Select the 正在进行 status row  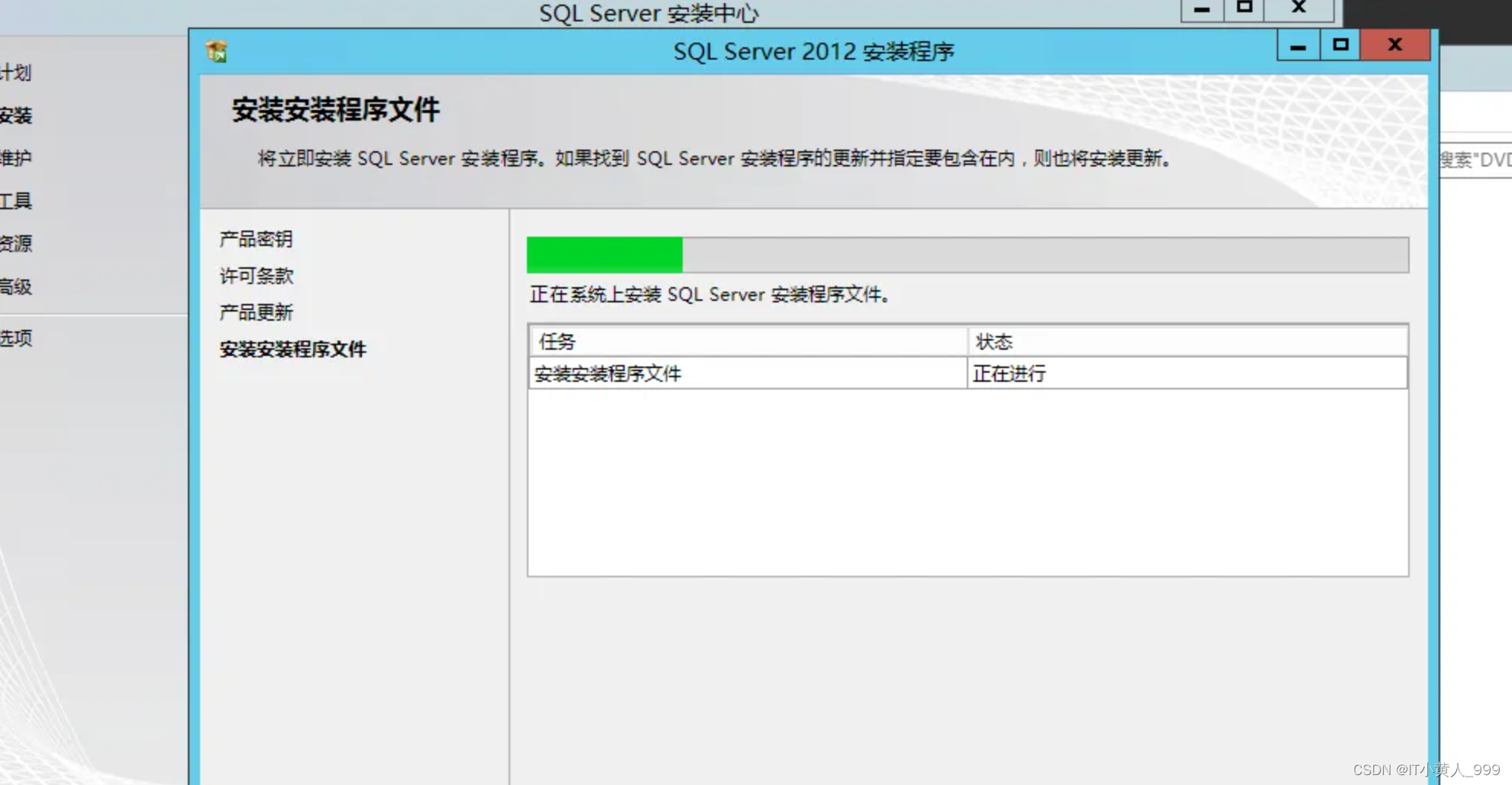tap(1010, 373)
